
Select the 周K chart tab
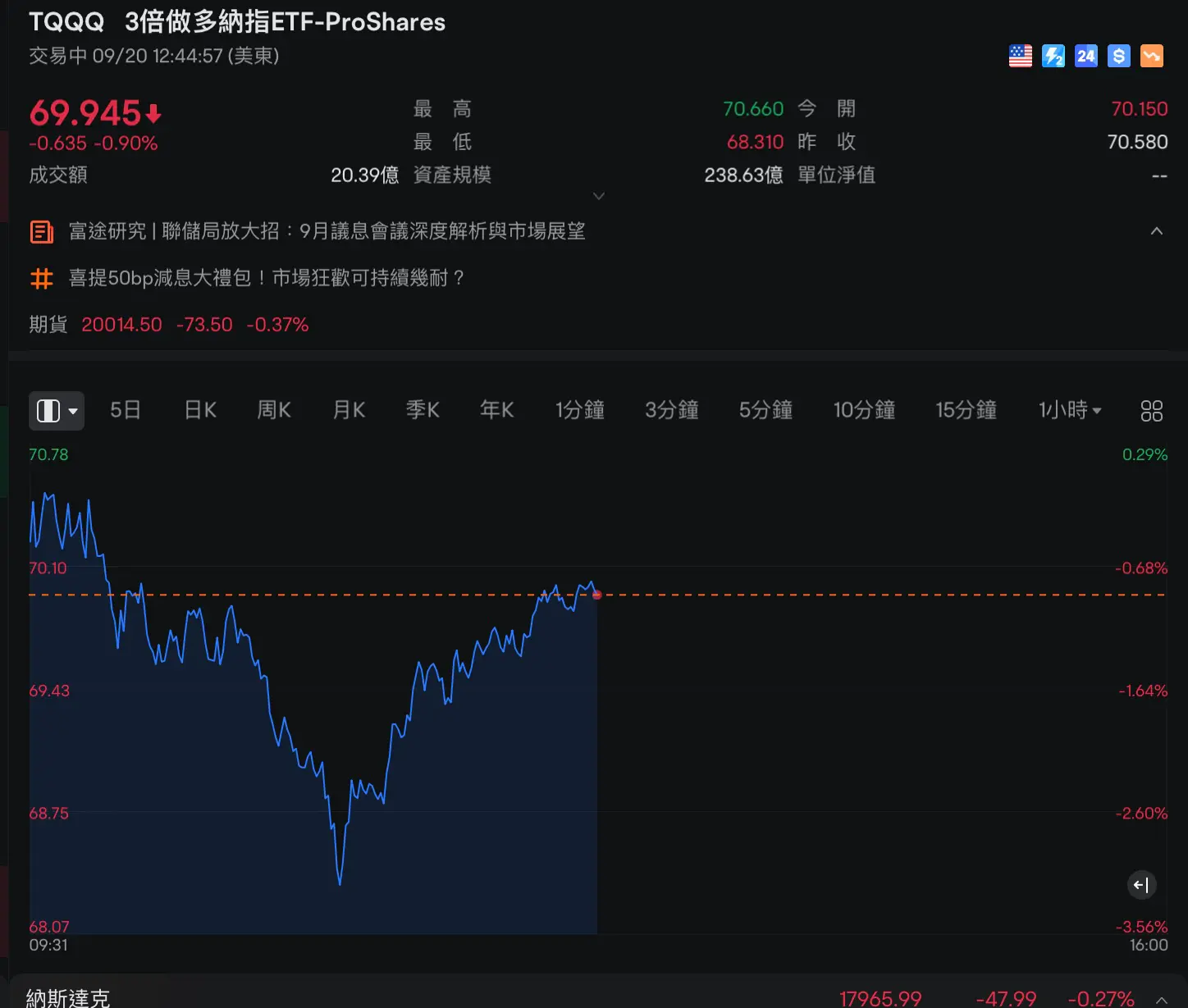pos(274,410)
